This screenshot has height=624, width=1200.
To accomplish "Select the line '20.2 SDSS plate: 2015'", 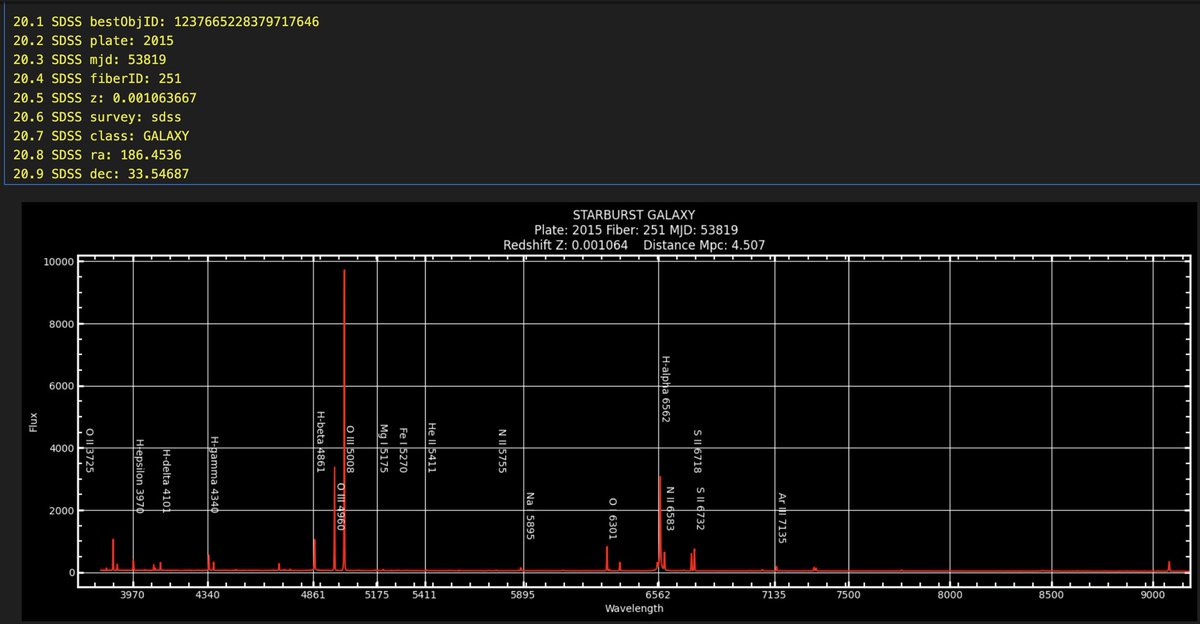I will [x=93, y=41].
